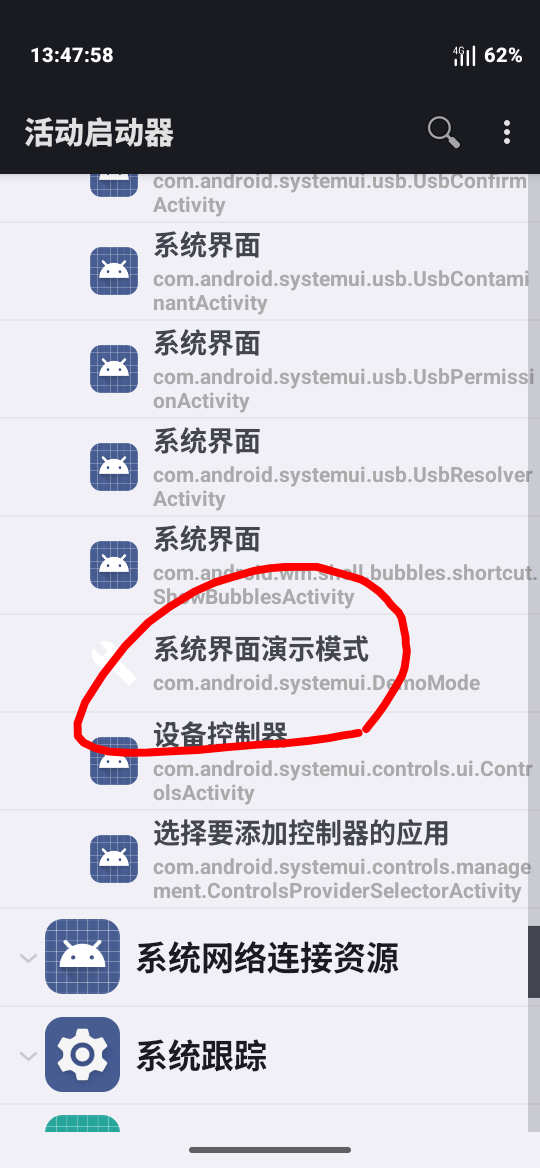Tap the UsbResolverActivity Android icon

coord(114,467)
